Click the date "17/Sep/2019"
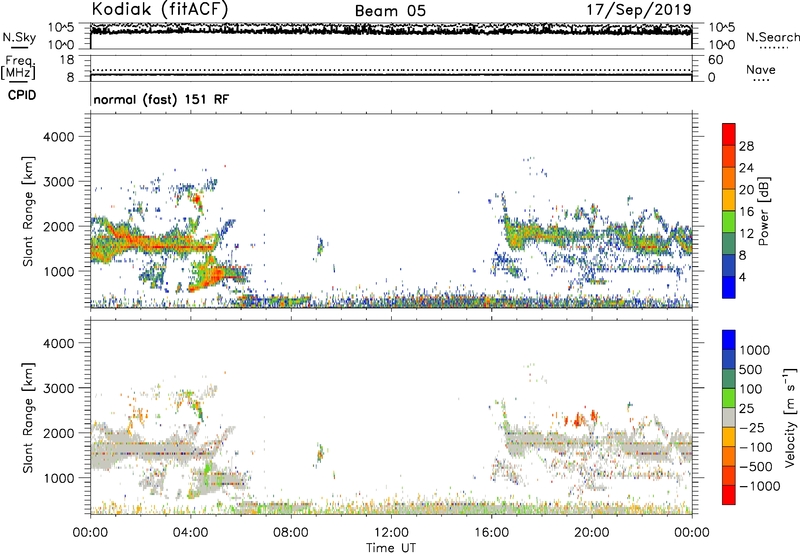The height and width of the screenshot is (554, 800). pyautogui.click(x=639, y=10)
